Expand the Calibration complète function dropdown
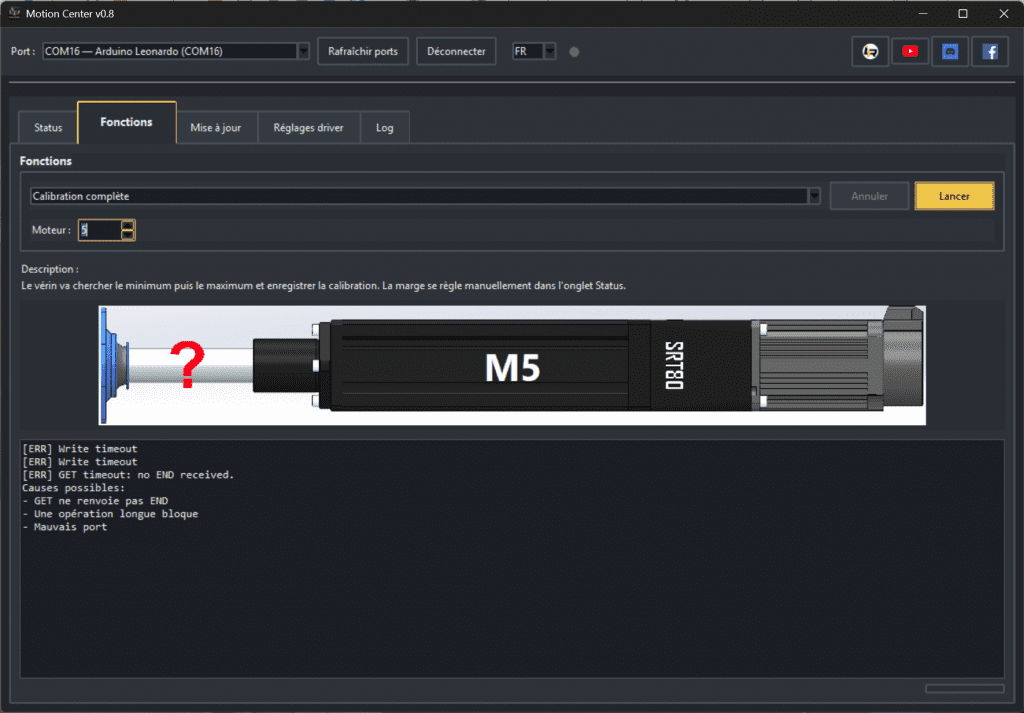Image resolution: width=1024 pixels, height=713 pixels. pos(814,196)
